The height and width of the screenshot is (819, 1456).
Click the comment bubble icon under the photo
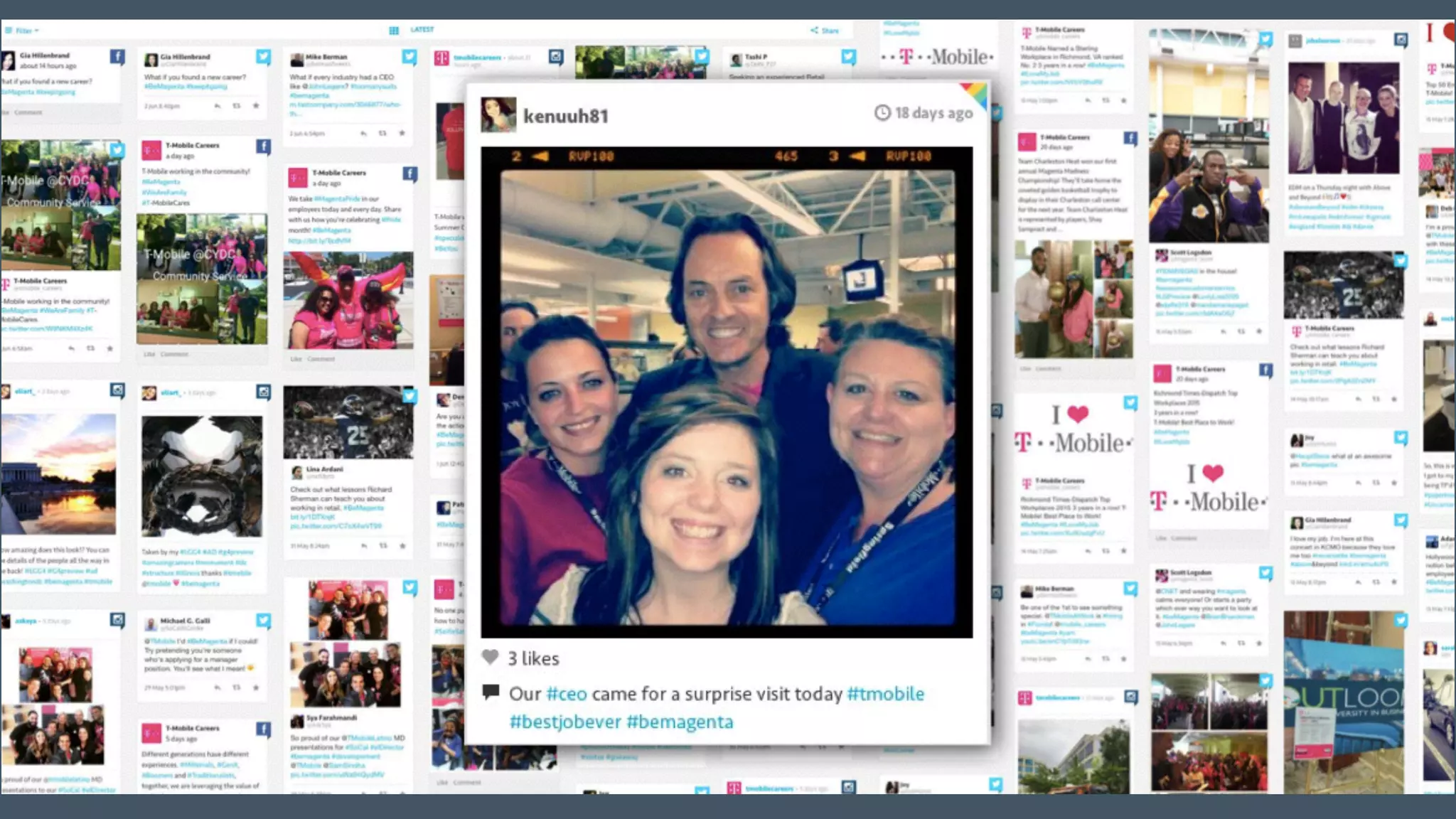click(x=491, y=692)
